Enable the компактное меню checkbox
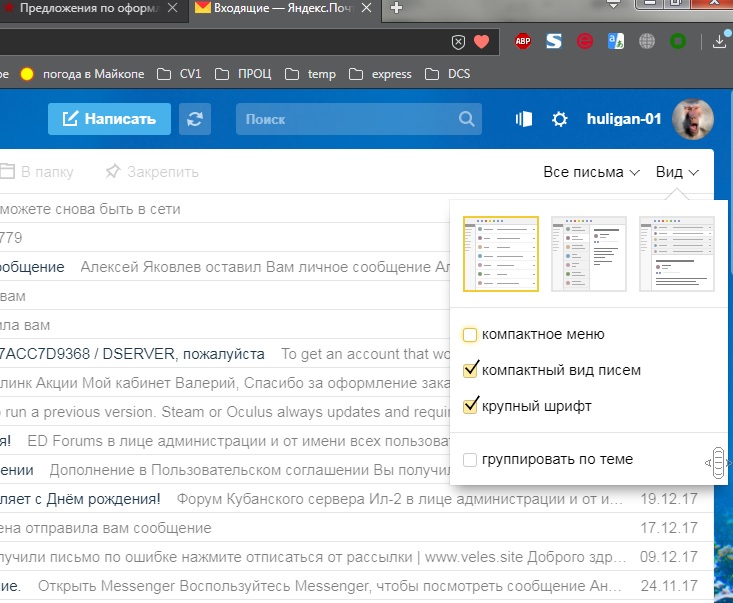The image size is (733, 603). (470, 335)
